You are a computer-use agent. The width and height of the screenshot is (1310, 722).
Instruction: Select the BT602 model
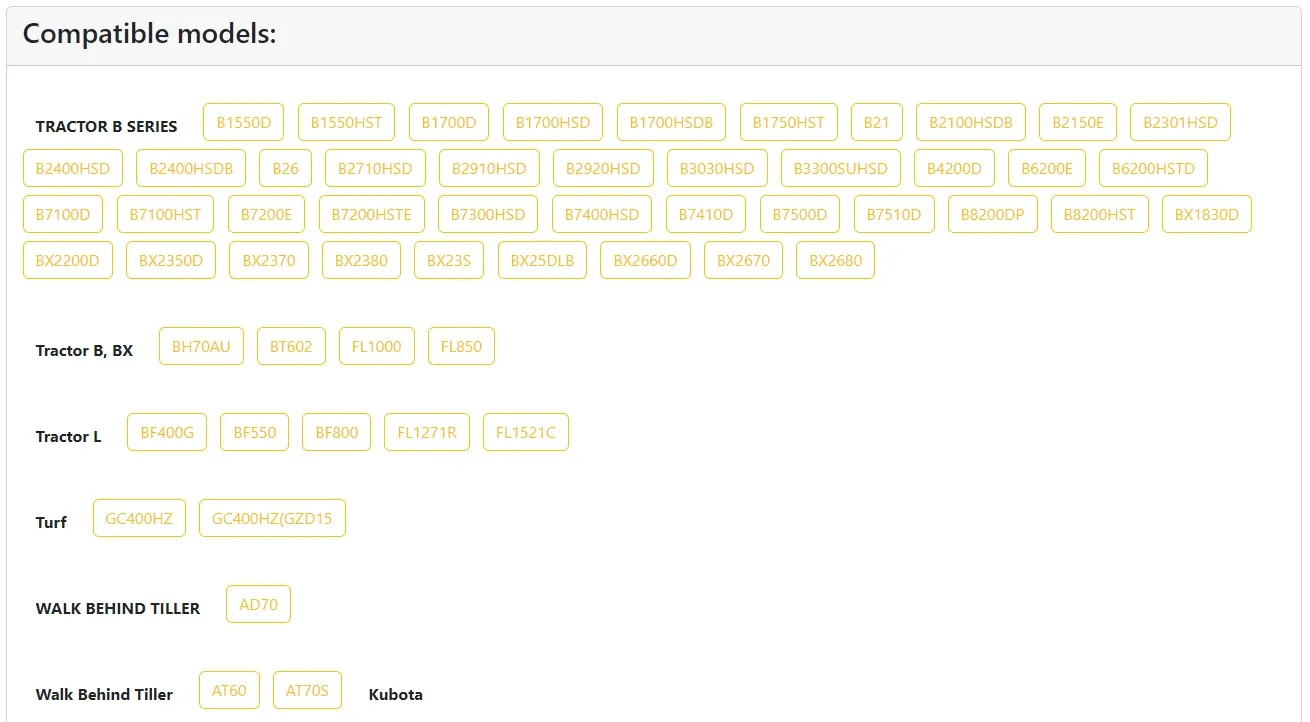[x=291, y=346]
